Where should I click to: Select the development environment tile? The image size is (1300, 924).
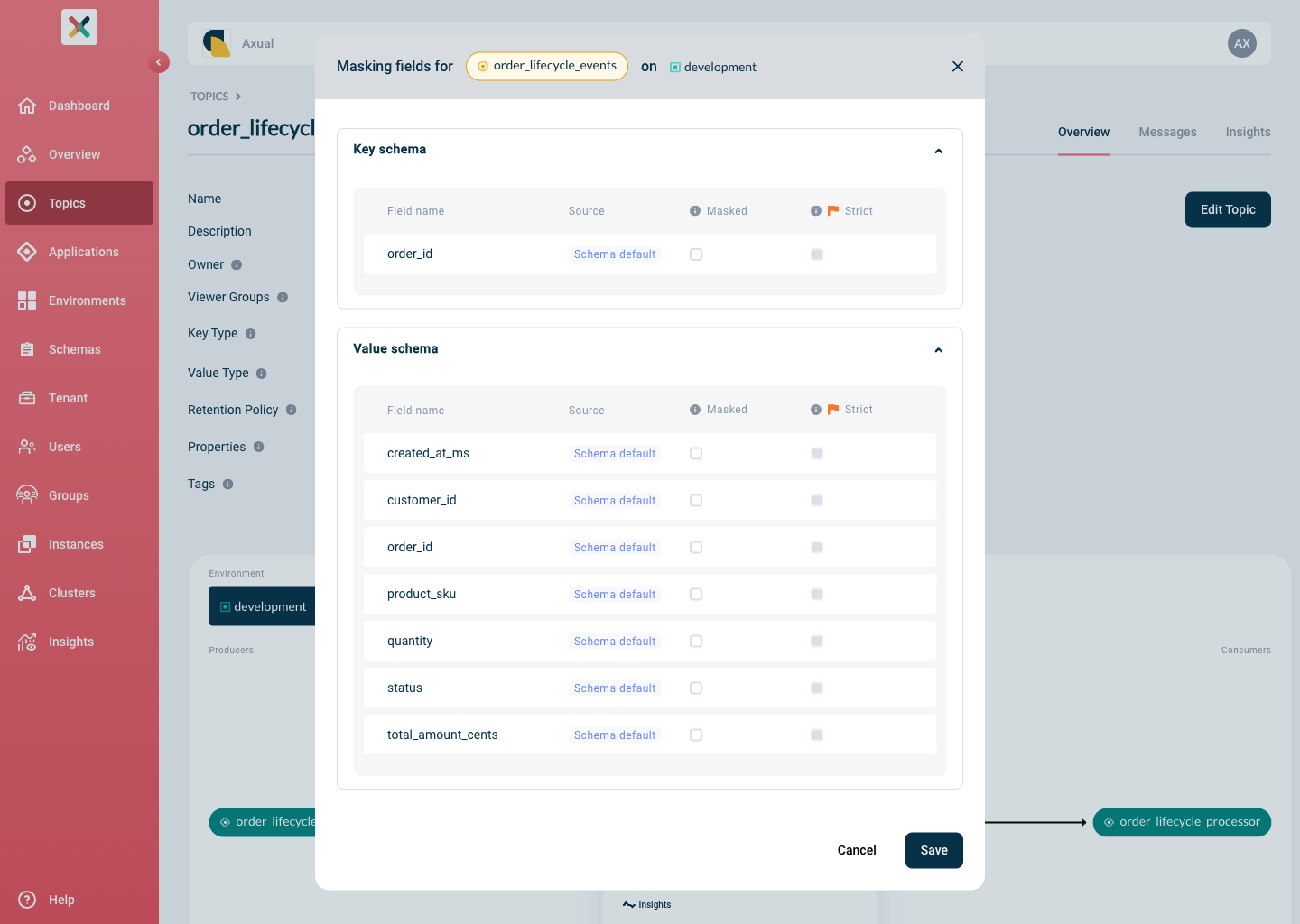pyautogui.click(x=263, y=606)
